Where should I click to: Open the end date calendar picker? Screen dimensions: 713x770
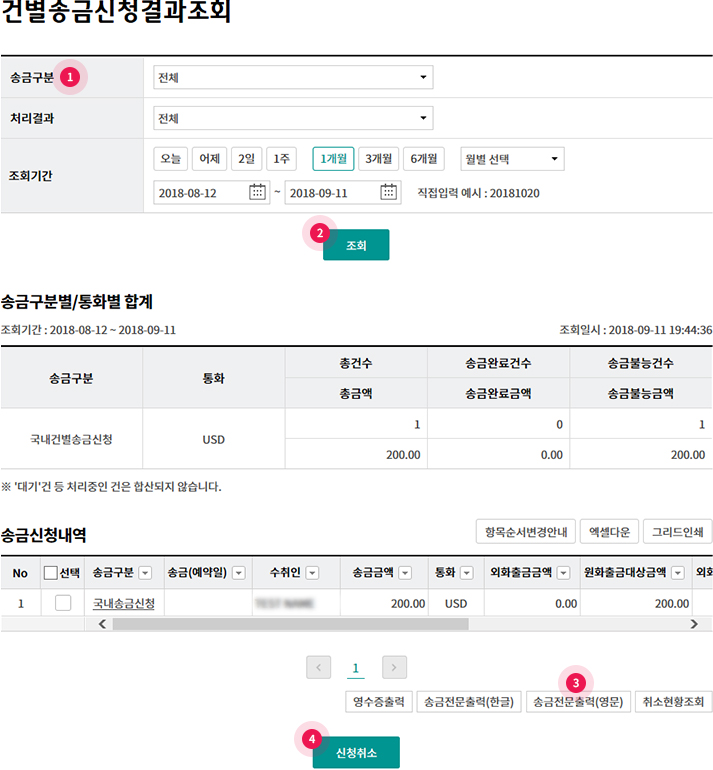pos(389,192)
